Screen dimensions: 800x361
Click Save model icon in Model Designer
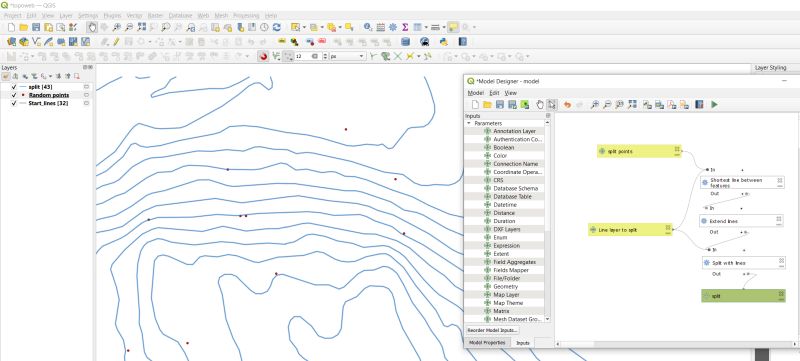click(499, 105)
